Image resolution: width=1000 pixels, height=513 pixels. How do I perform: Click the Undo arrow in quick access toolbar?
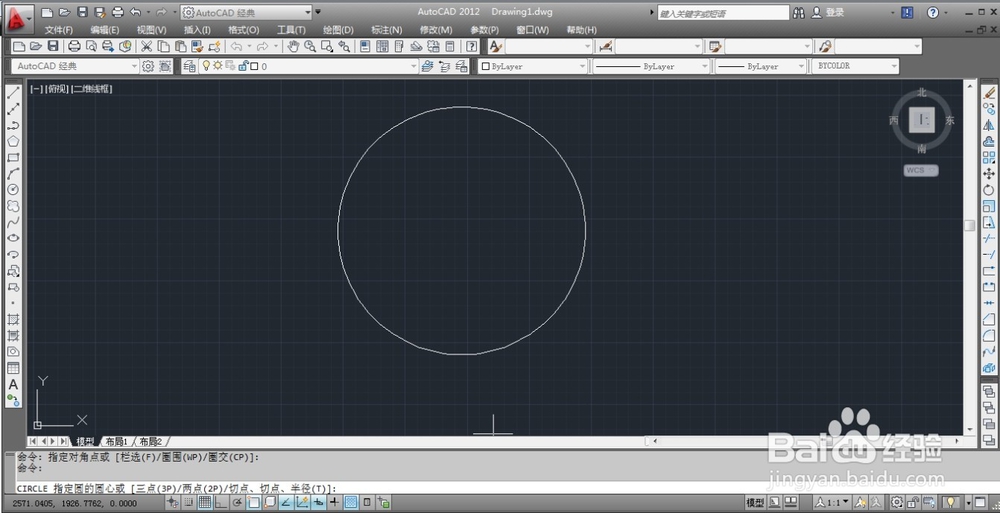pyautogui.click(x=135, y=12)
